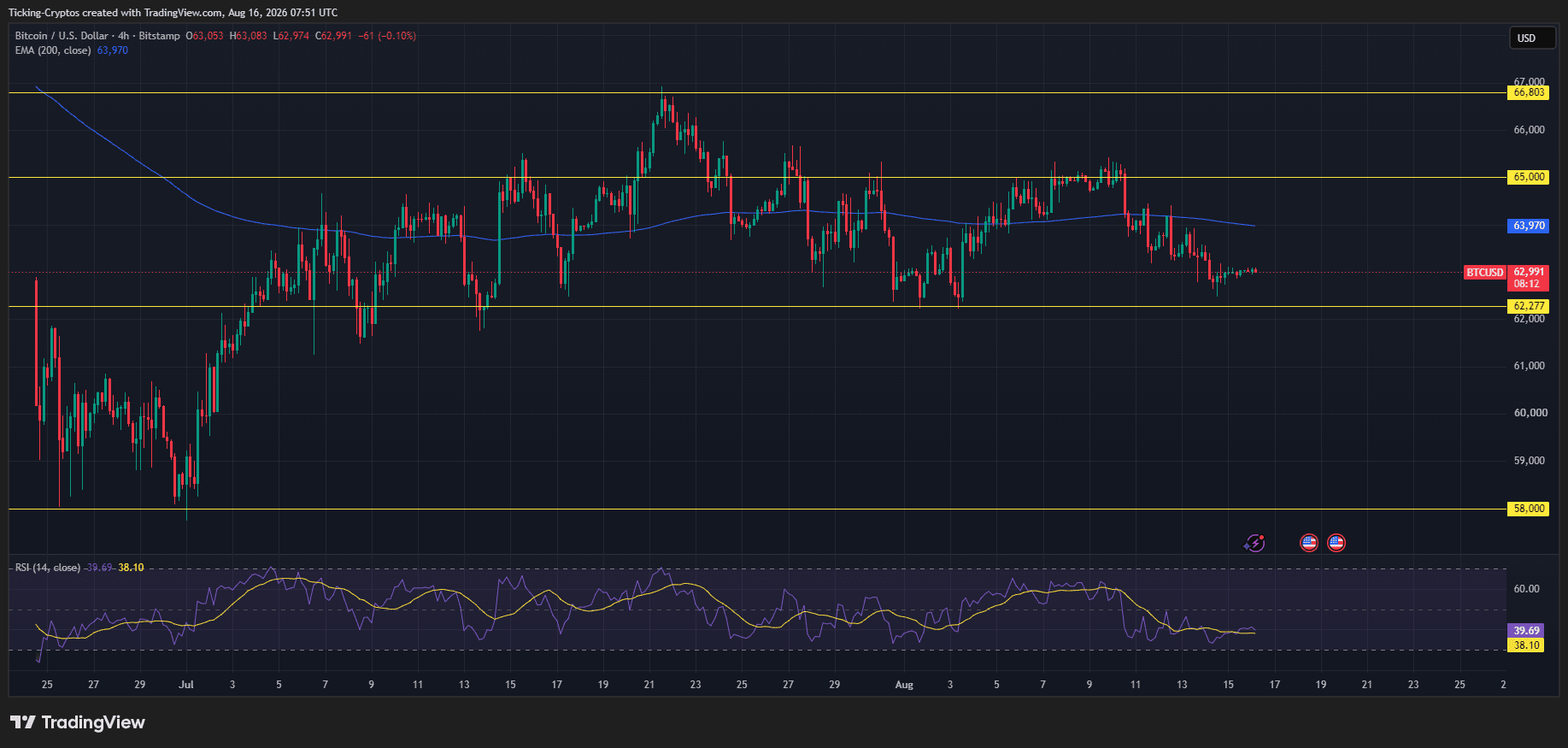Image resolution: width=1568 pixels, height=748 pixels.
Task: Select the EMA (200, close) indicator legend
Action: point(53,50)
